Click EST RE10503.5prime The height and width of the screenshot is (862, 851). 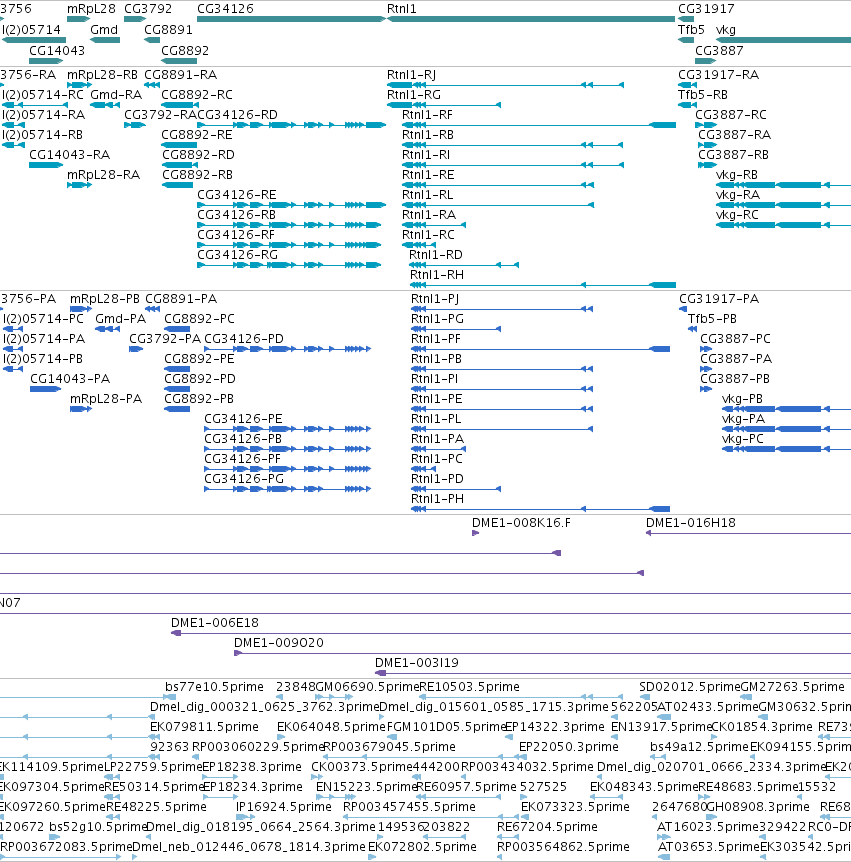coord(469,687)
